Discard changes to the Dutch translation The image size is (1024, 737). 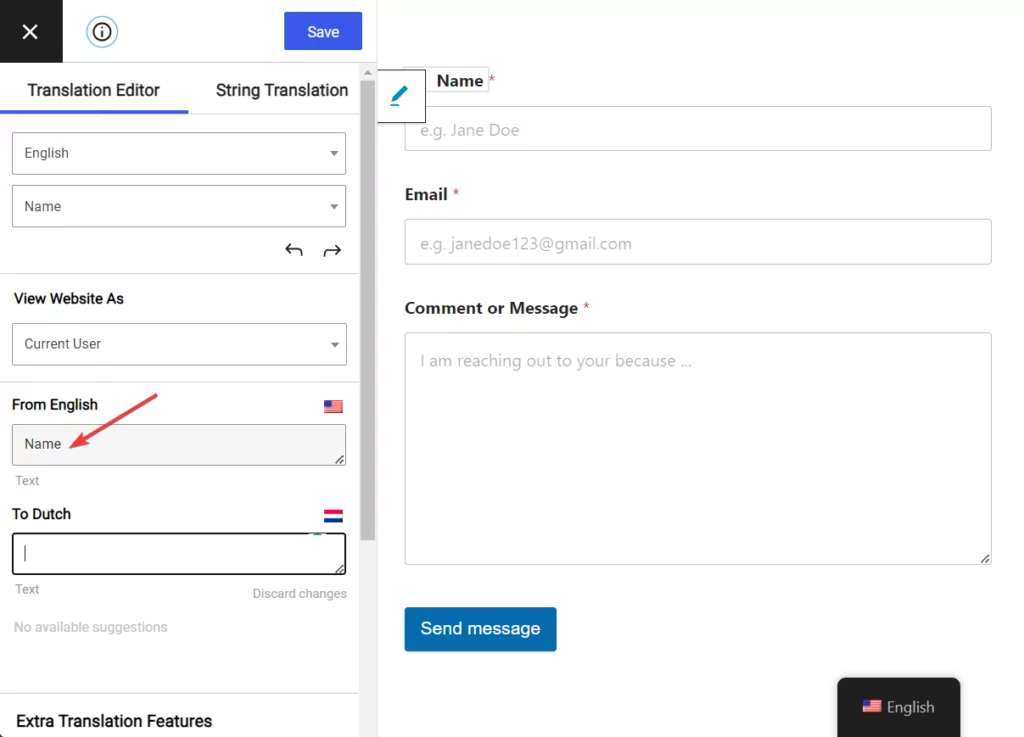300,593
